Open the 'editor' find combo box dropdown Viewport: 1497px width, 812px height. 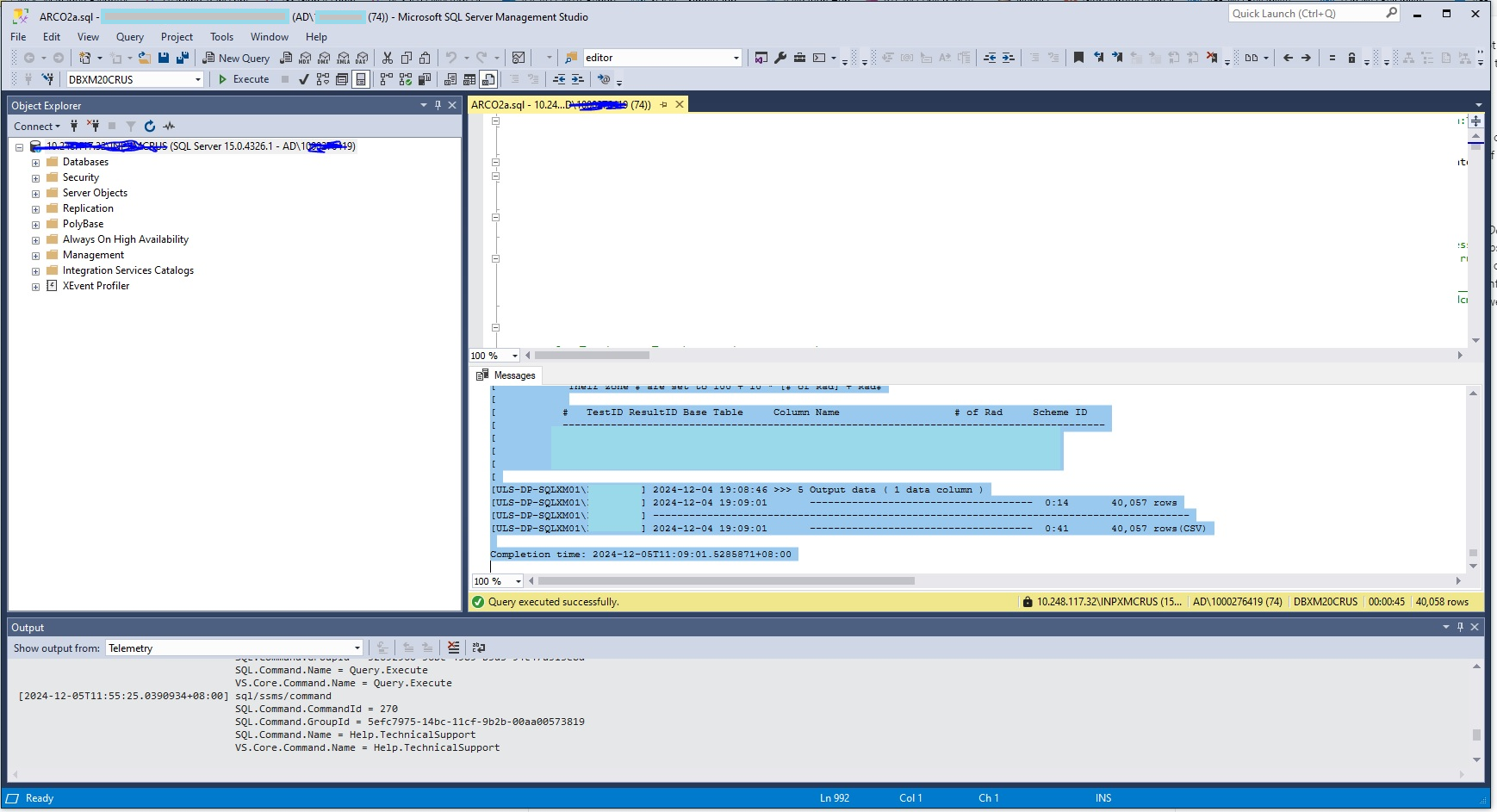click(x=736, y=58)
